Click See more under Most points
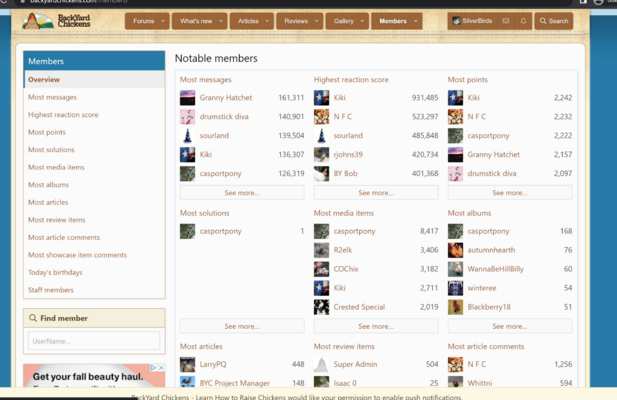This screenshot has height=400, width=617. (x=510, y=193)
